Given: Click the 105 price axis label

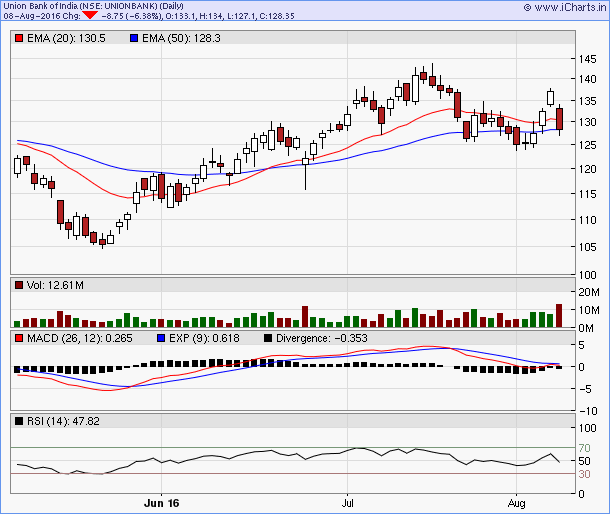Looking at the screenshot, I should pos(587,247).
